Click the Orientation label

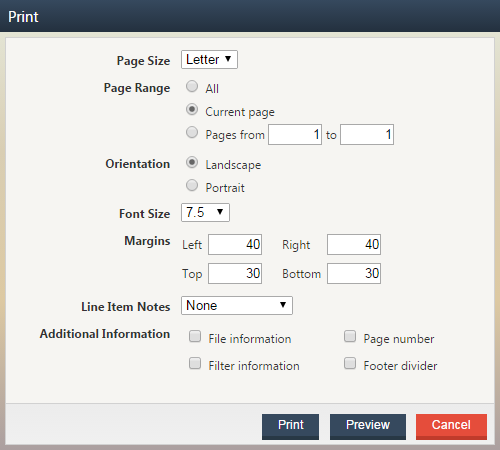[138, 164]
